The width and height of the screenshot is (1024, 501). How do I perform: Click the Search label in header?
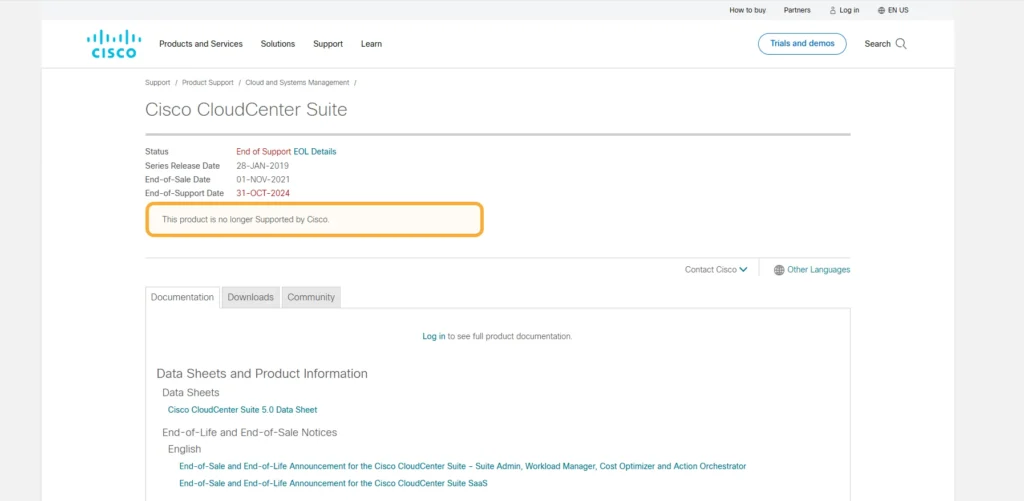pos(878,44)
